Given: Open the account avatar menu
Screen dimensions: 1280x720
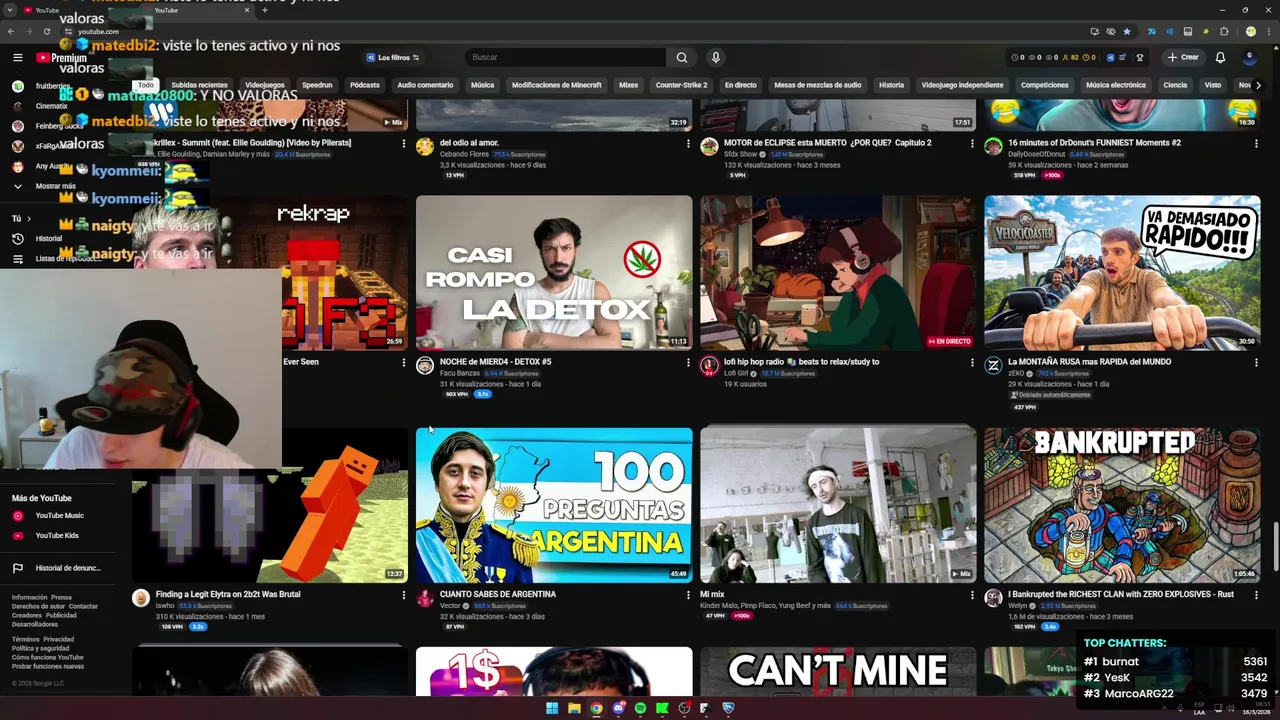Looking at the screenshot, I should click(x=1249, y=57).
